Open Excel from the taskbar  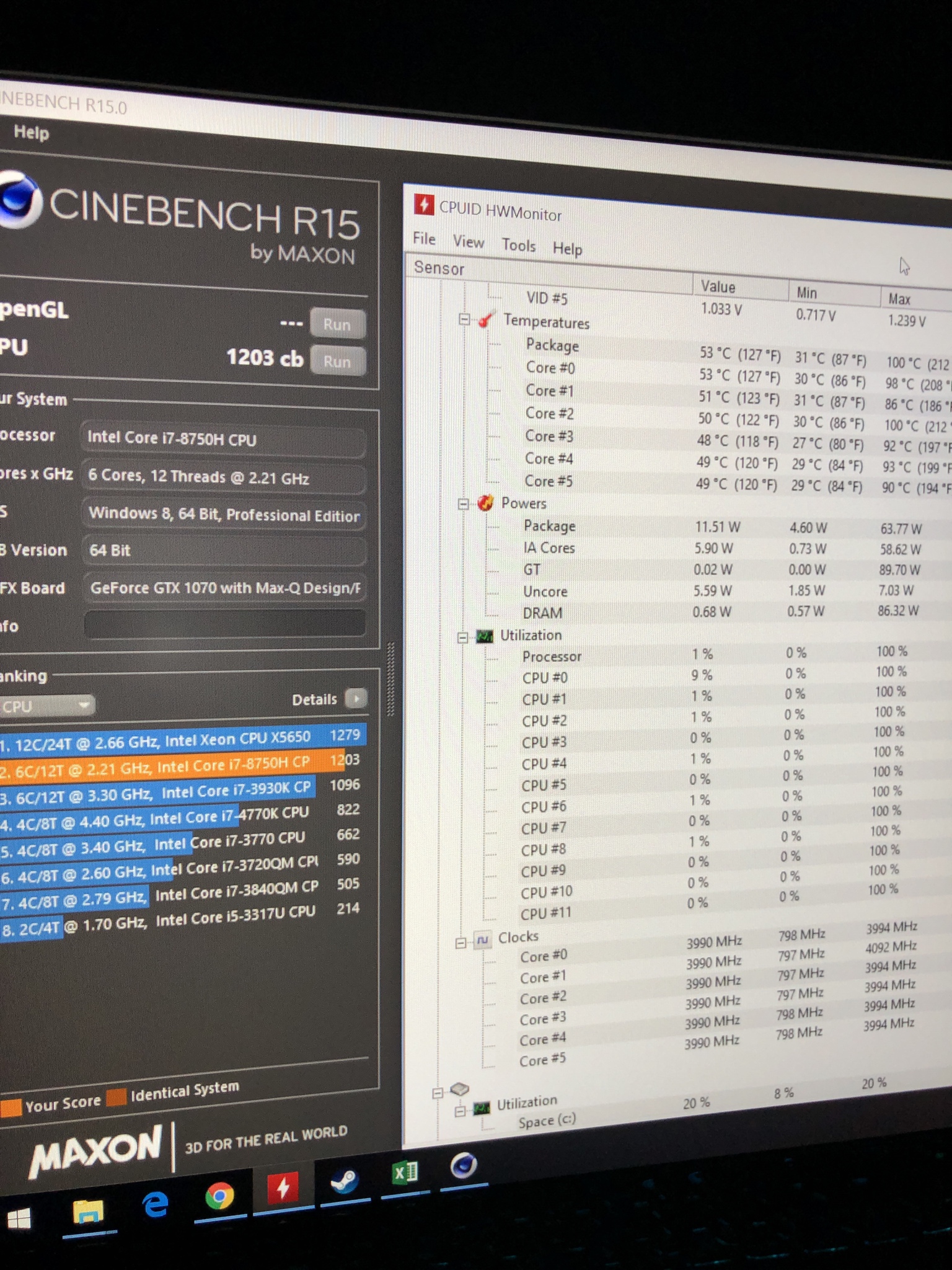click(x=405, y=1173)
